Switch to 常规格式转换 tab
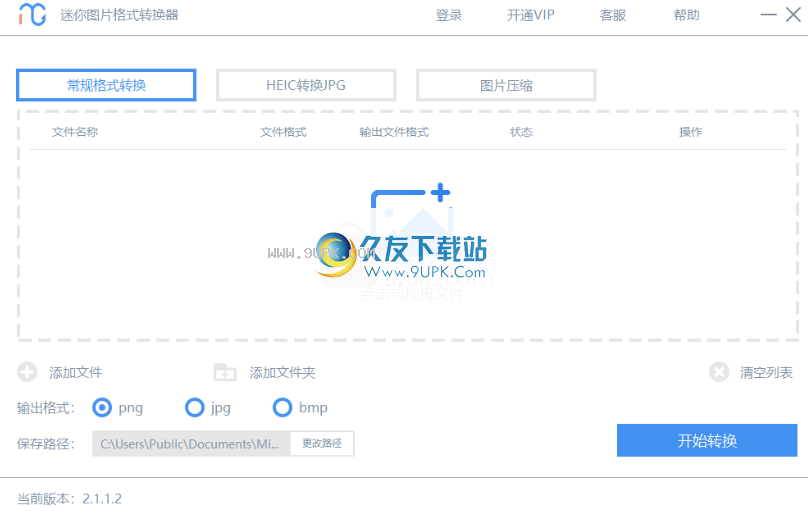The image size is (808, 511). [106, 85]
